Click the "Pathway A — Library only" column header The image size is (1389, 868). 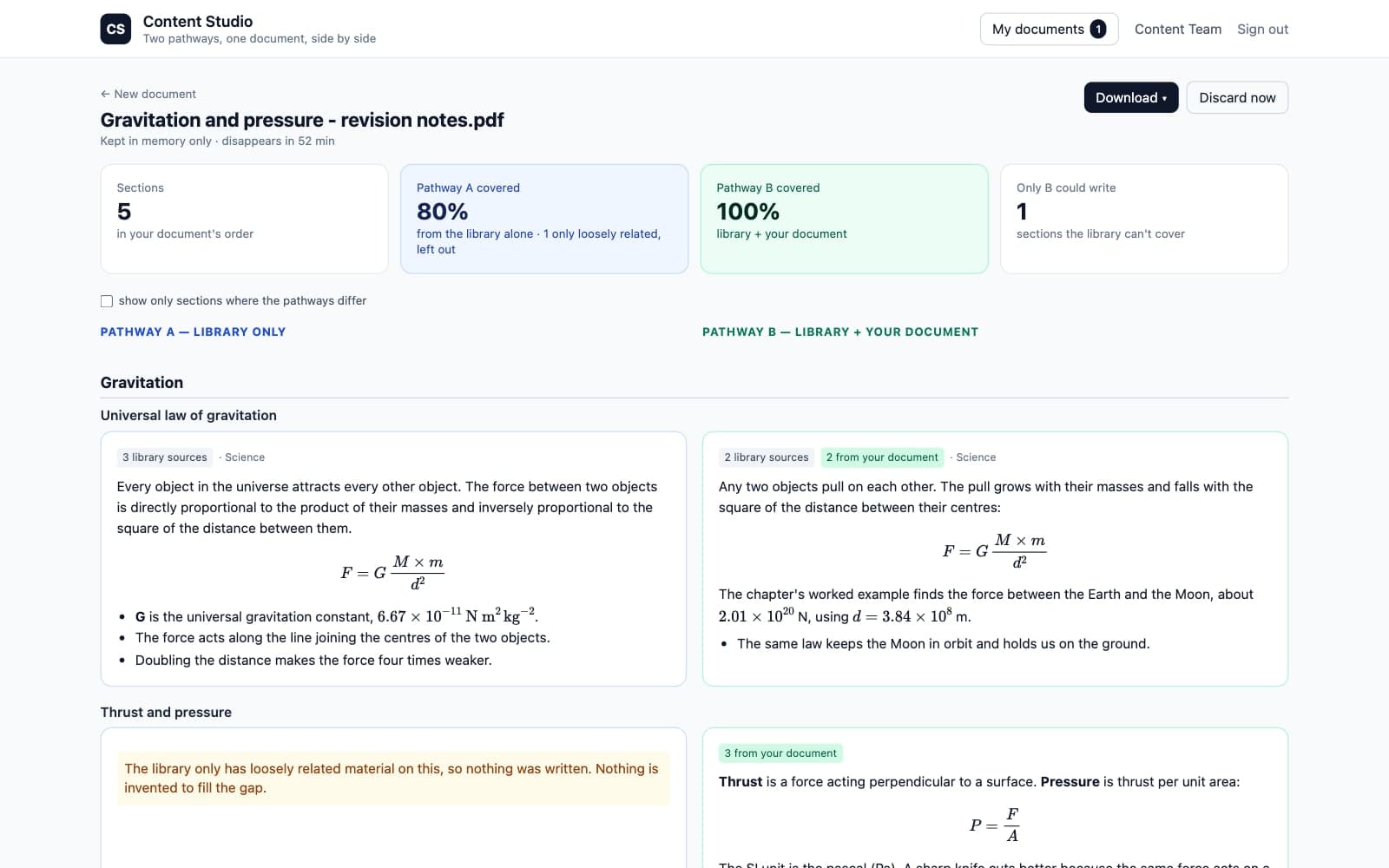pos(193,332)
